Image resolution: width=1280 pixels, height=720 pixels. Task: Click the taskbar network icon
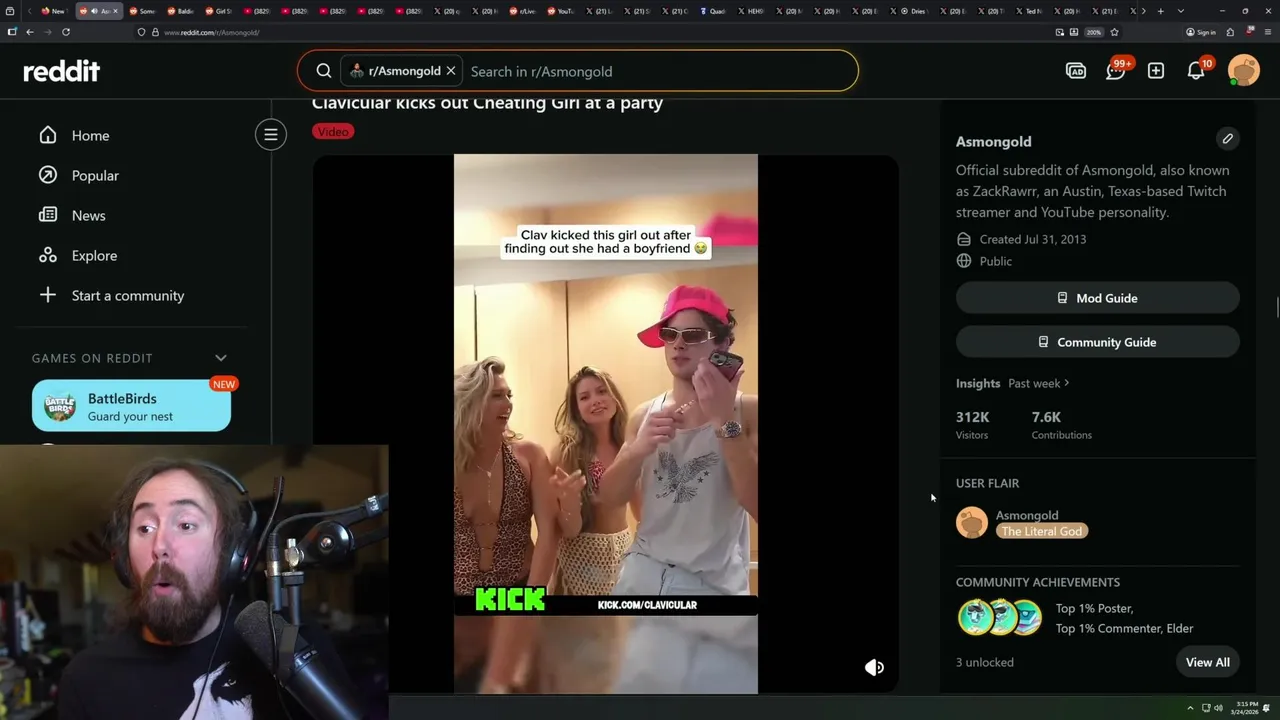pos(1205,708)
